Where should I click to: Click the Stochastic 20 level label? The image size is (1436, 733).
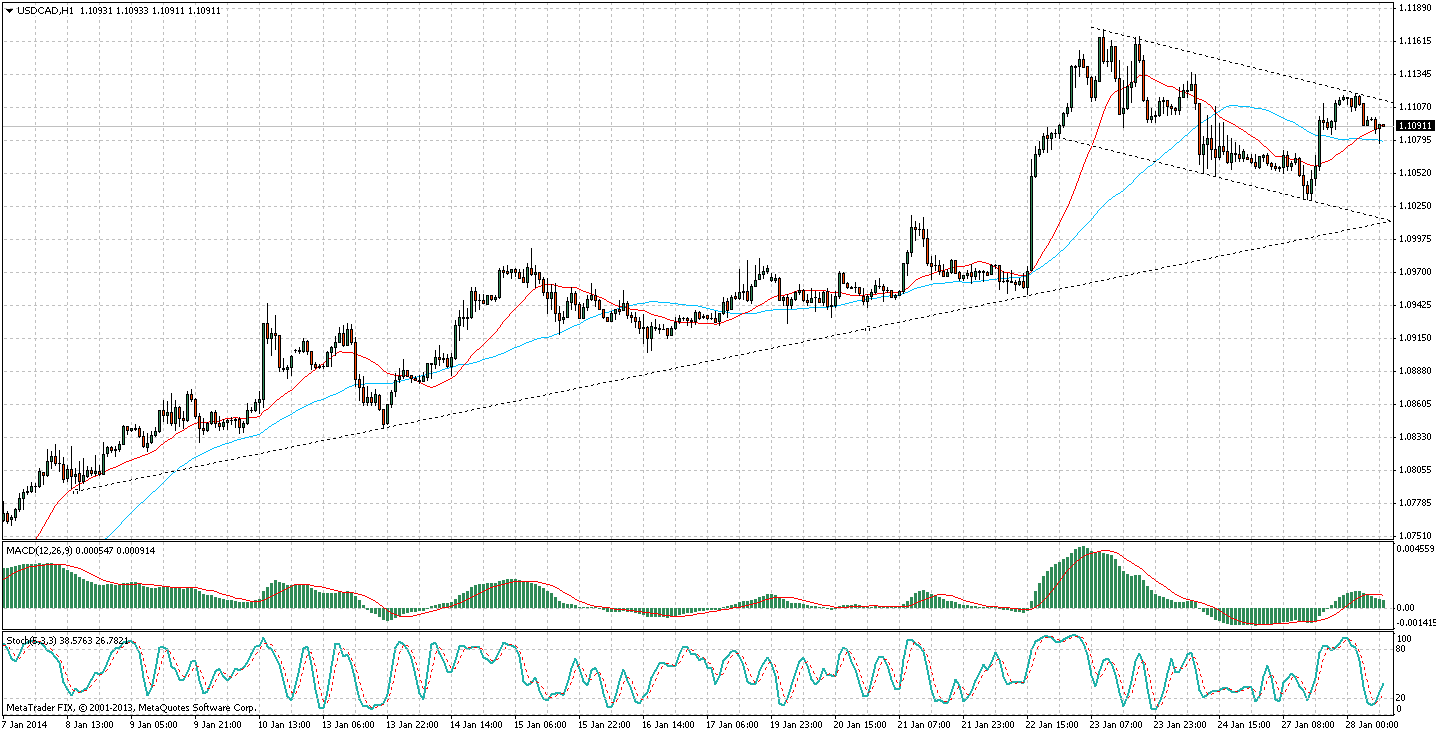tap(1403, 697)
